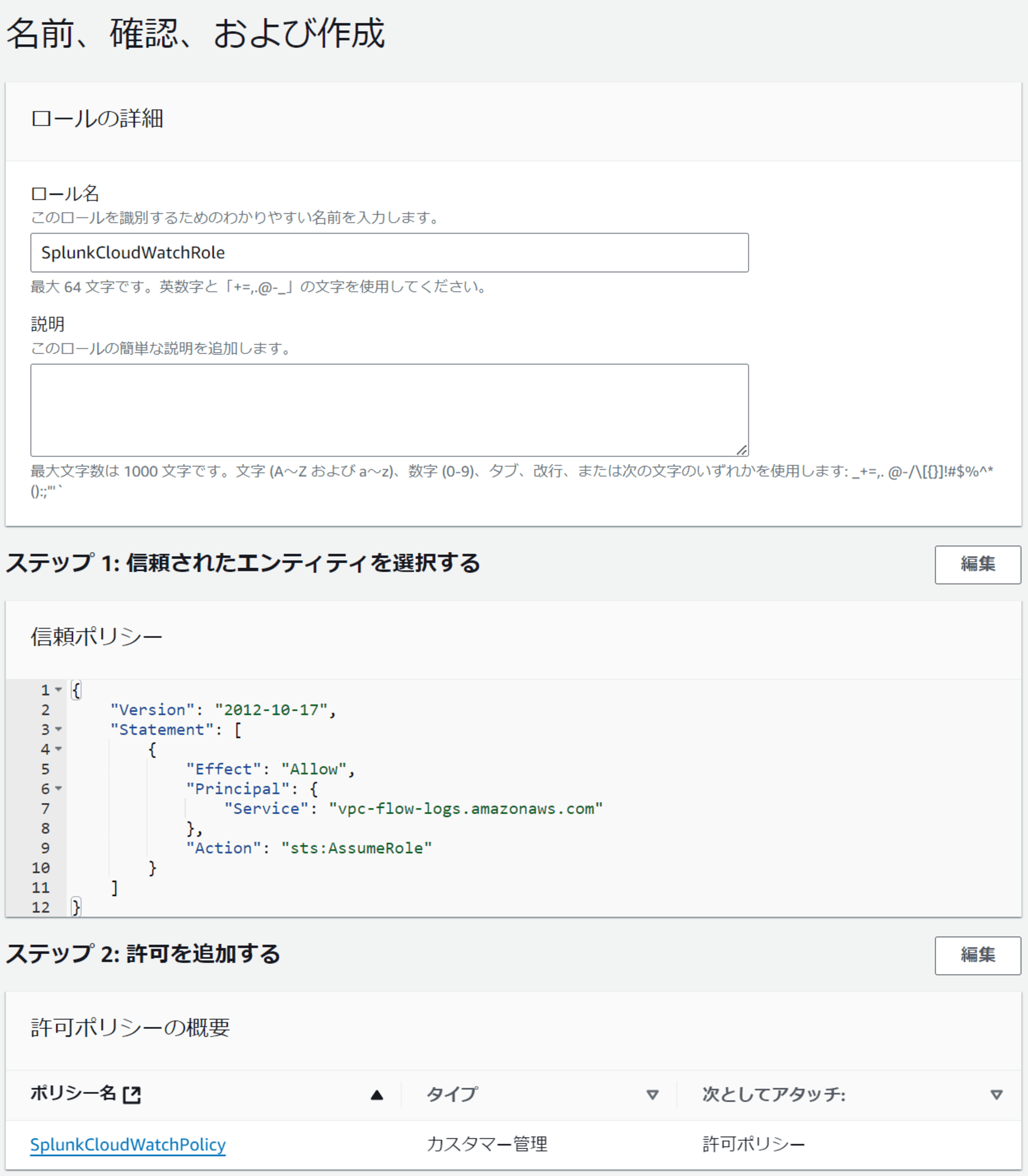Click inside the 説明 description textarea
Screen dimensions: 1028x1176
(389, 410)
